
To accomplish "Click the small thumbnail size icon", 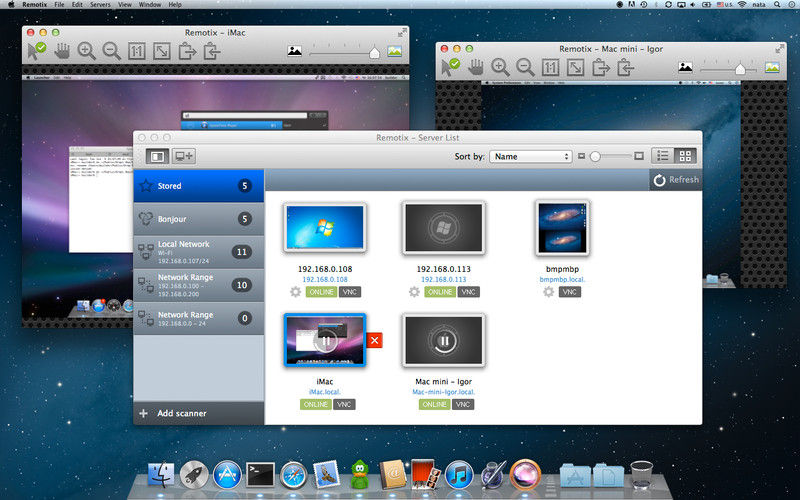I will 581,157.
